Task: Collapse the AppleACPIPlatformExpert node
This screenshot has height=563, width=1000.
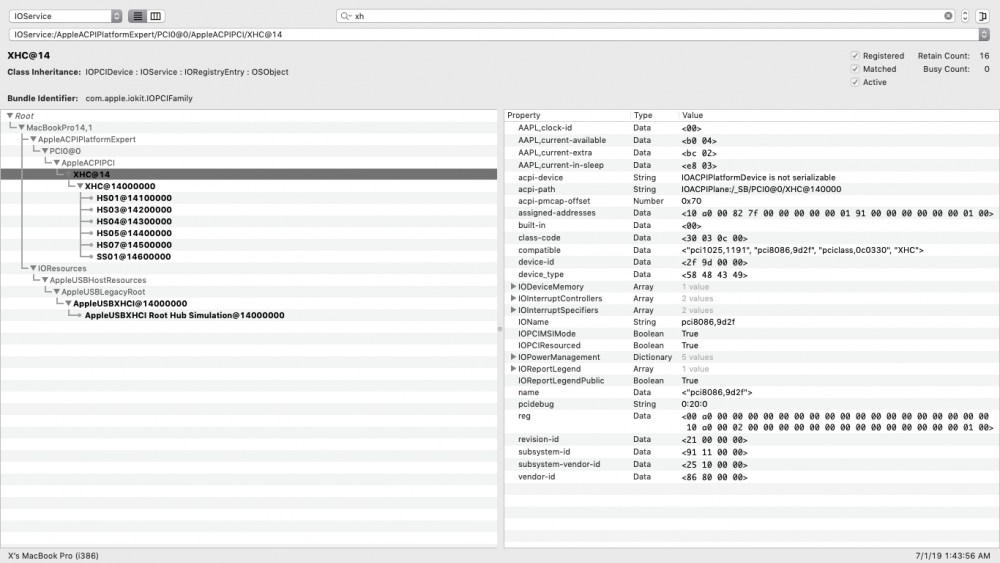Action: (33, 139)
